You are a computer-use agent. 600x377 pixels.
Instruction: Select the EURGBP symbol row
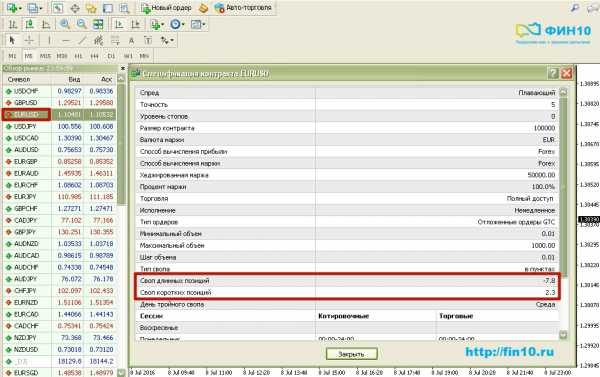[x=59, y=162]
